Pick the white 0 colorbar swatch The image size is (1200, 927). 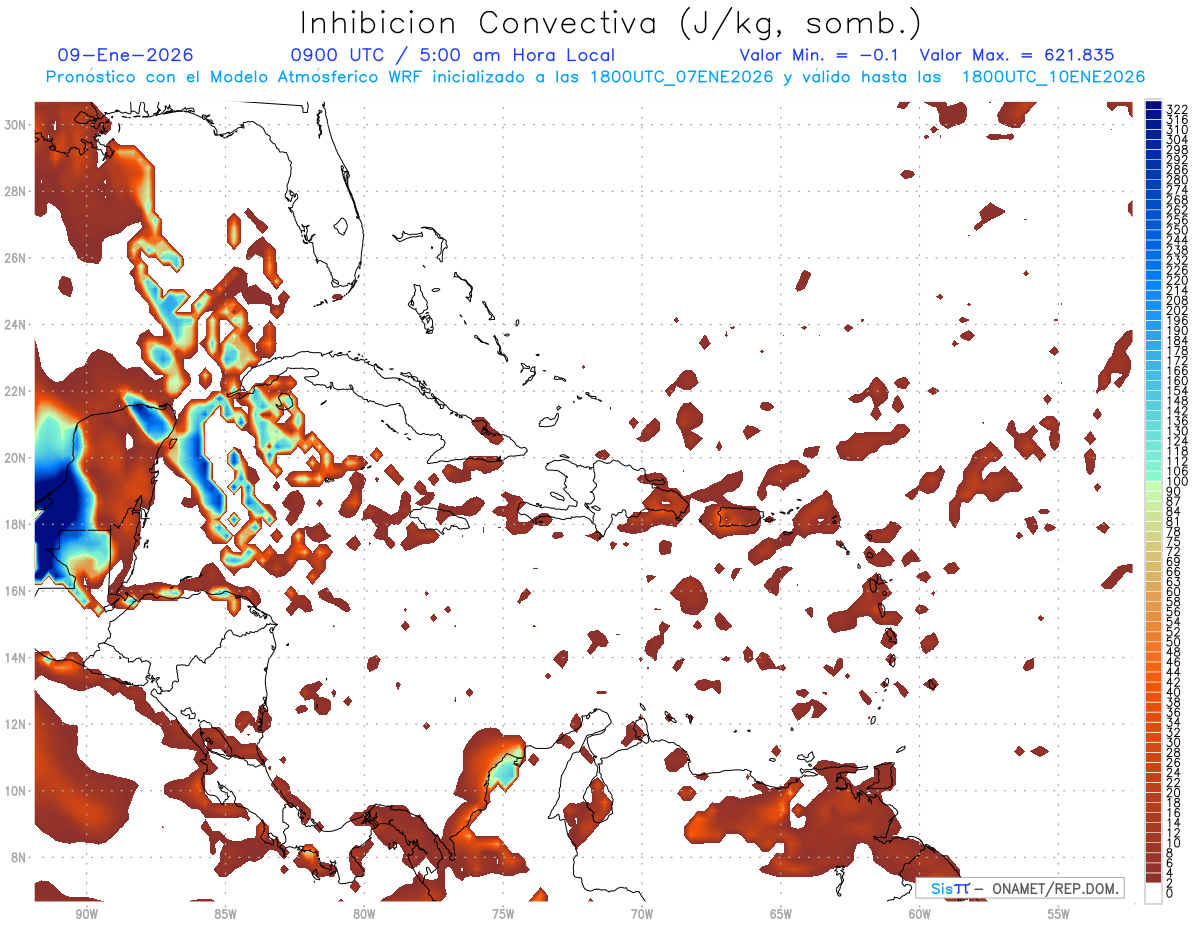(x=1154, y=892)
